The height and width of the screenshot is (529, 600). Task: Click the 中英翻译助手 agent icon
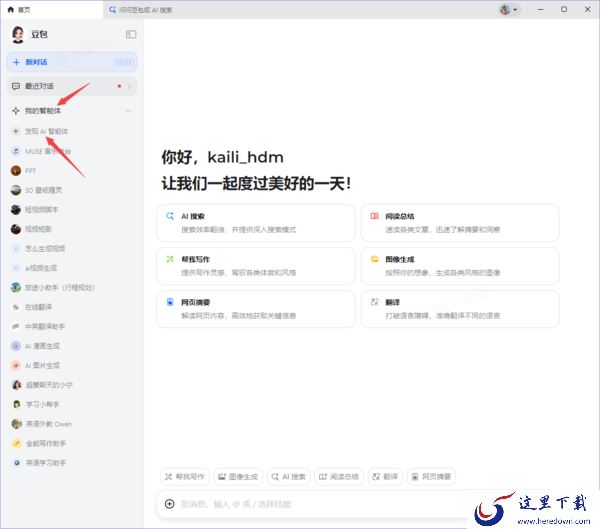click(x=16, y=327)
